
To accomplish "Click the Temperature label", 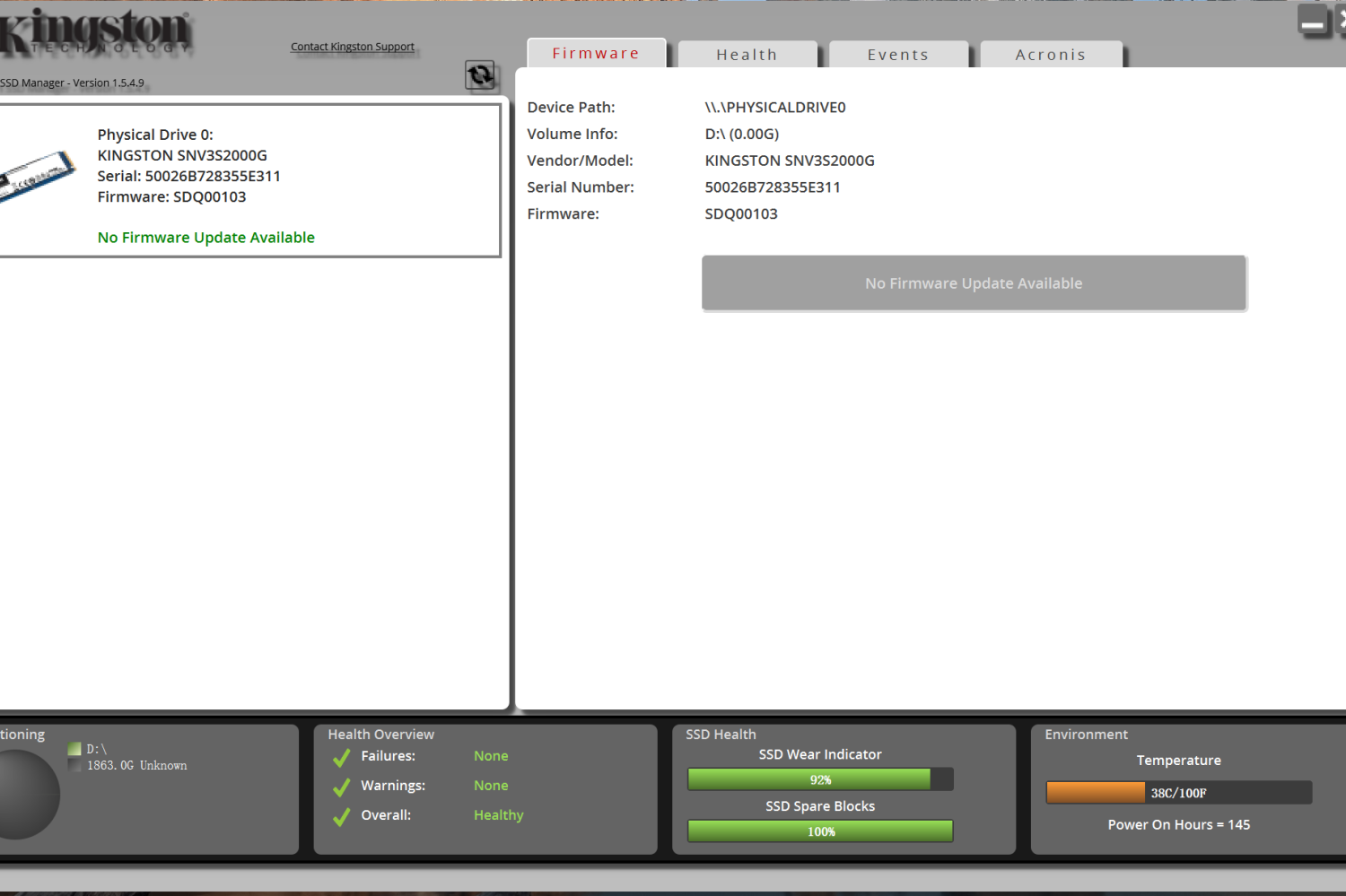I will point(1178,761).
